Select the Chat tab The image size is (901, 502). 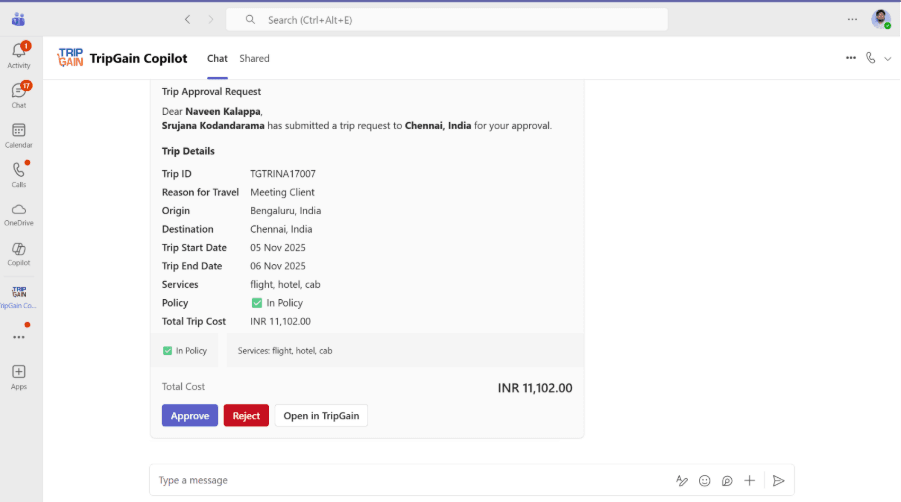point(217,59)
